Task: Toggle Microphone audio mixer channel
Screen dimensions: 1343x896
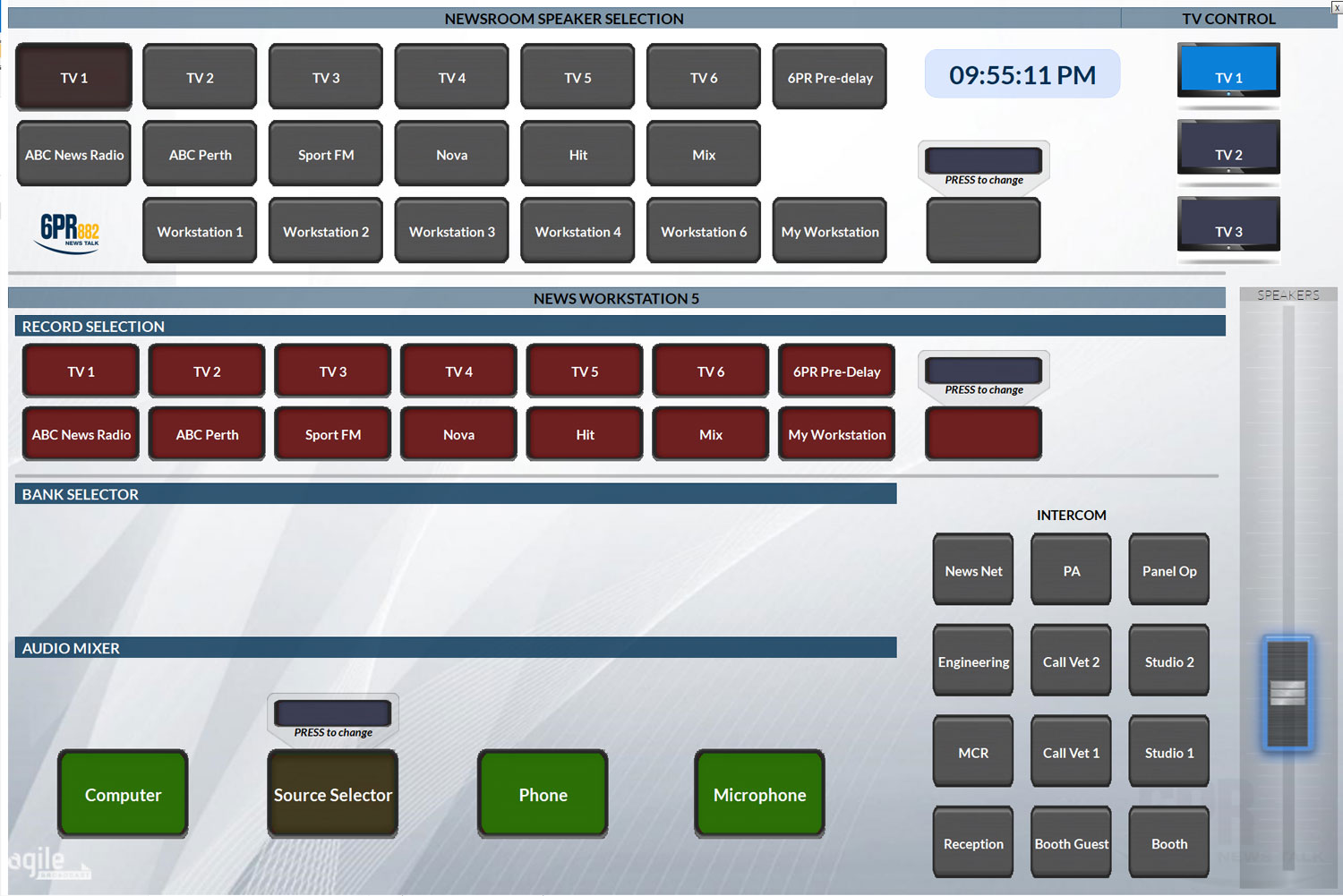Action: point(759,794)
